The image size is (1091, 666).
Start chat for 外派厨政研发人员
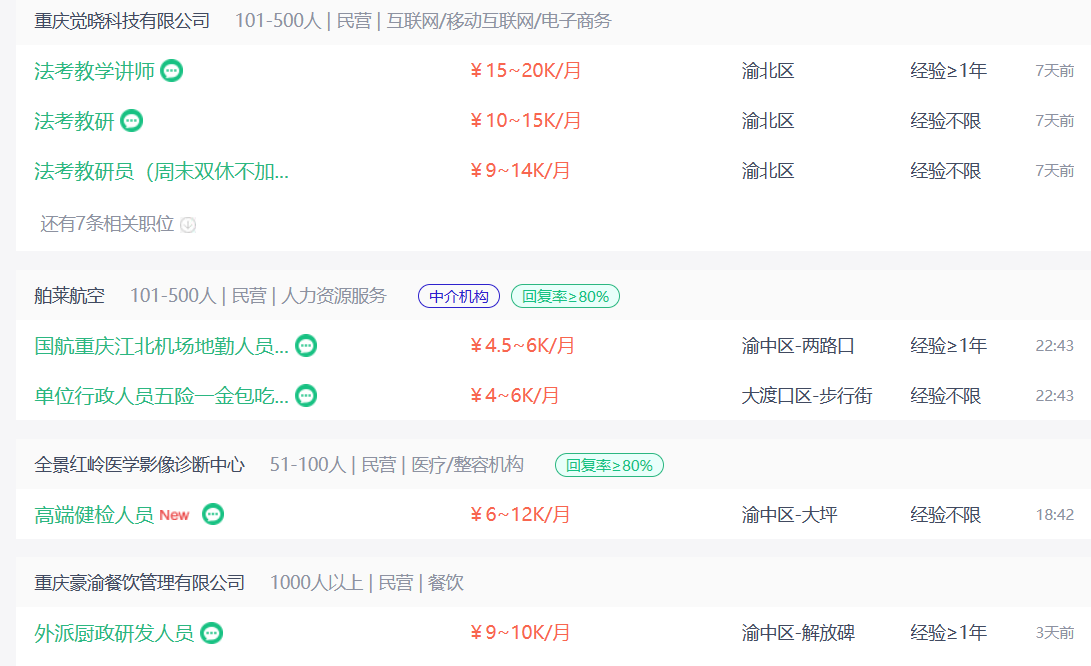pyautogui.click(x=212, y=633)
